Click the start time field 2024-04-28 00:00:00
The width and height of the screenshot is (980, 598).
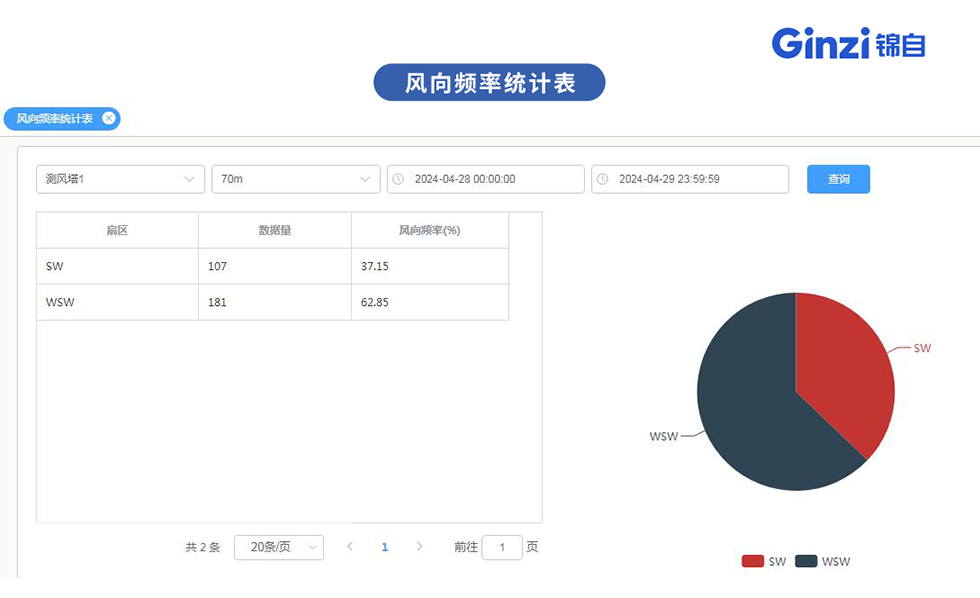tap(486, 179)
